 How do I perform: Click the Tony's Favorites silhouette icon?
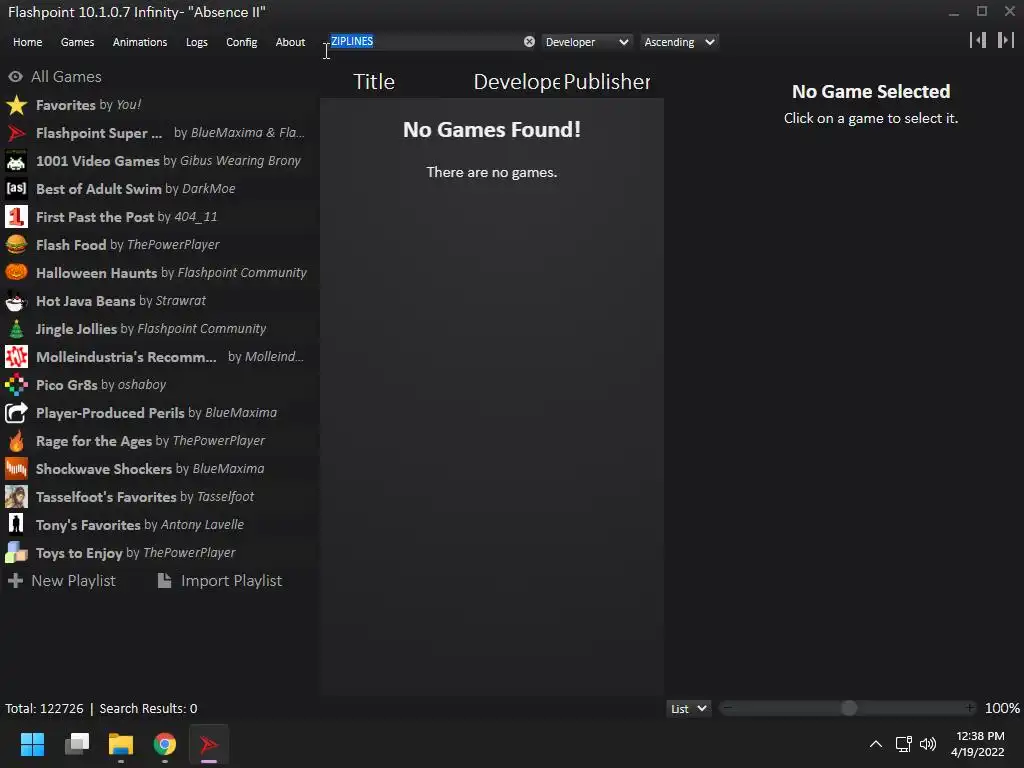click(16, 524)
